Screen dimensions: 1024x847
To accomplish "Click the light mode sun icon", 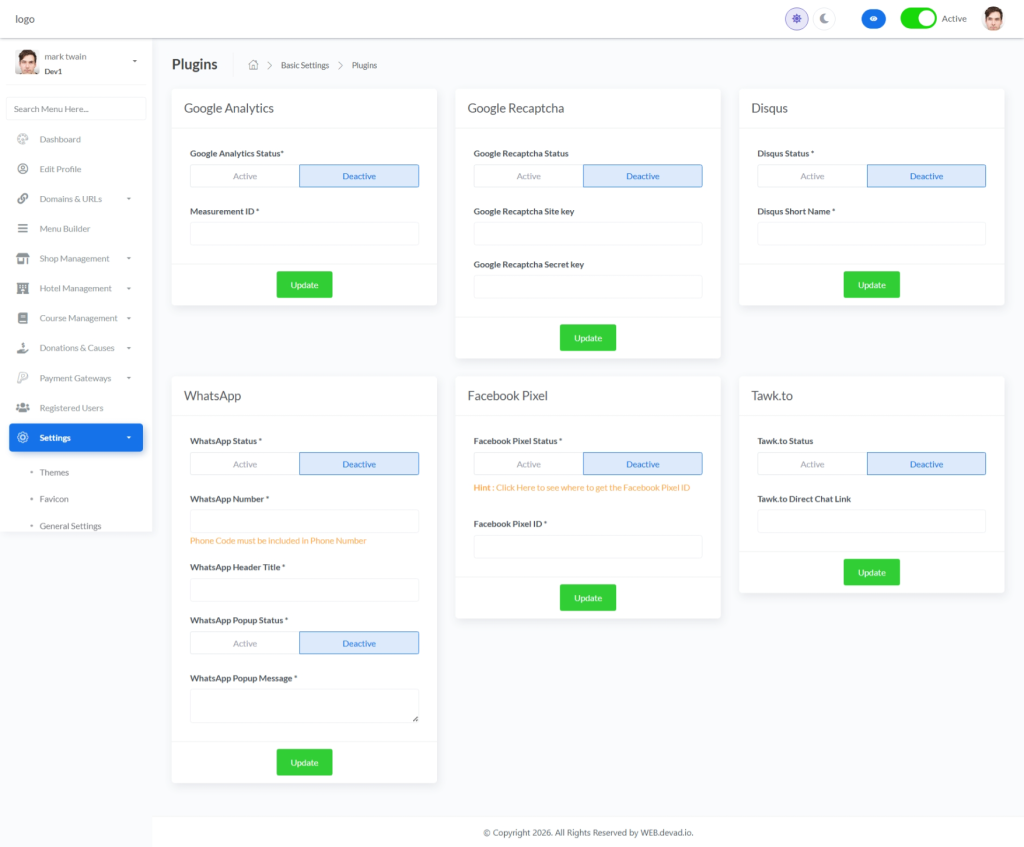I will click(x=796, y=19).
